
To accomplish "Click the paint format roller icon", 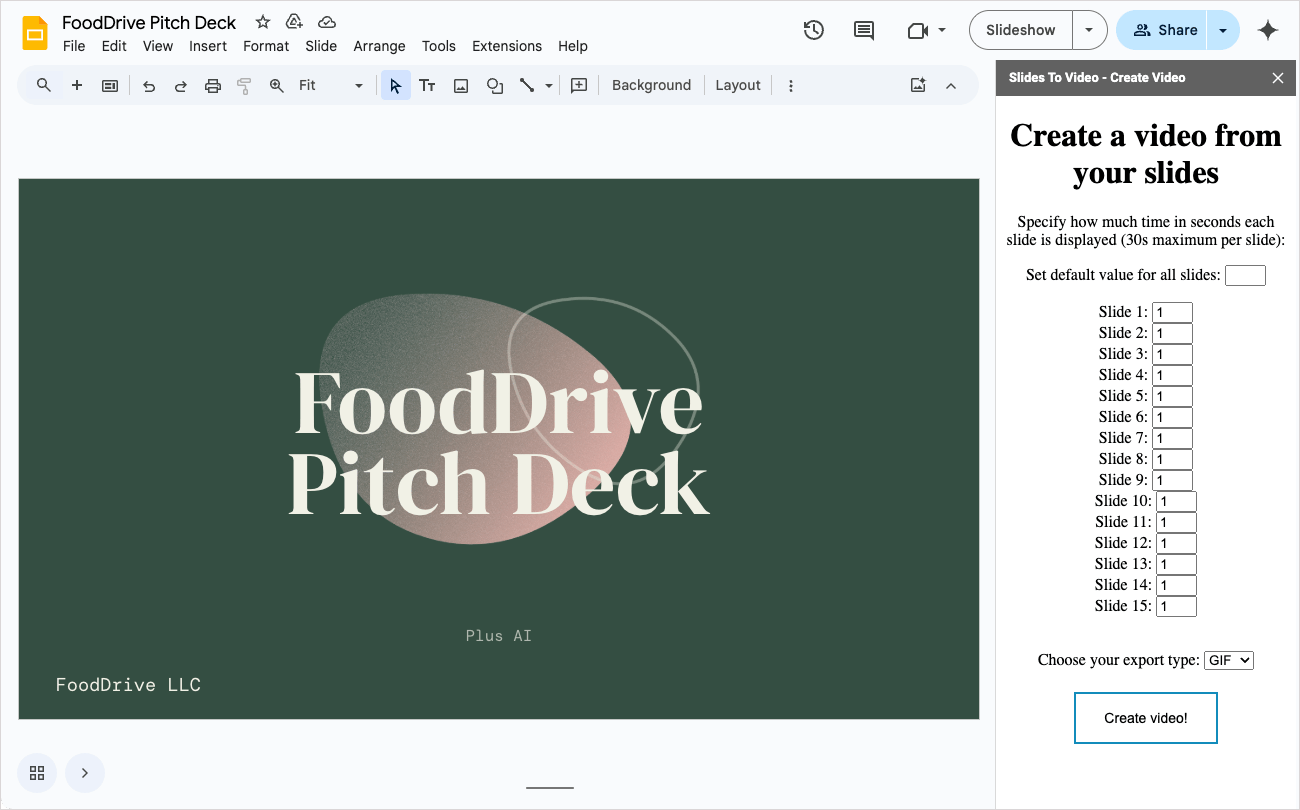I will click(x=244, y=85).
